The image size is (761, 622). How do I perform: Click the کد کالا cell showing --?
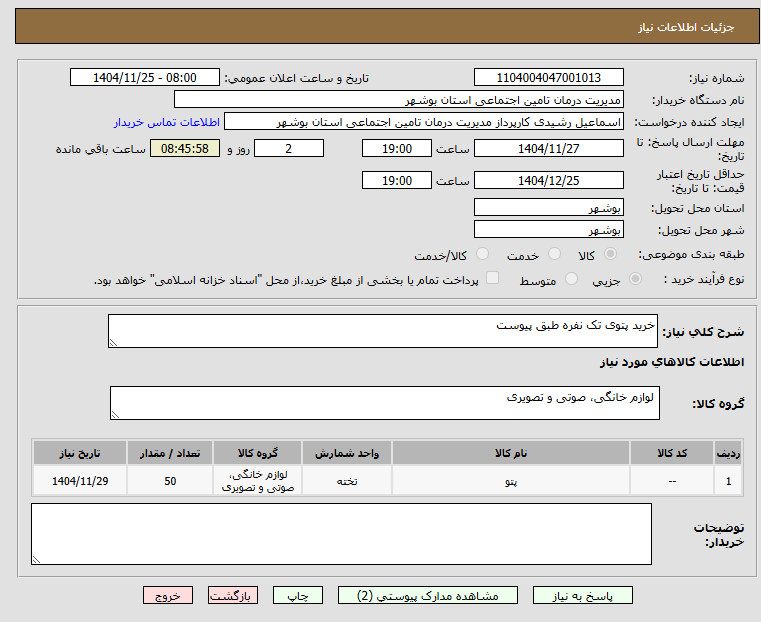[672, 481]
